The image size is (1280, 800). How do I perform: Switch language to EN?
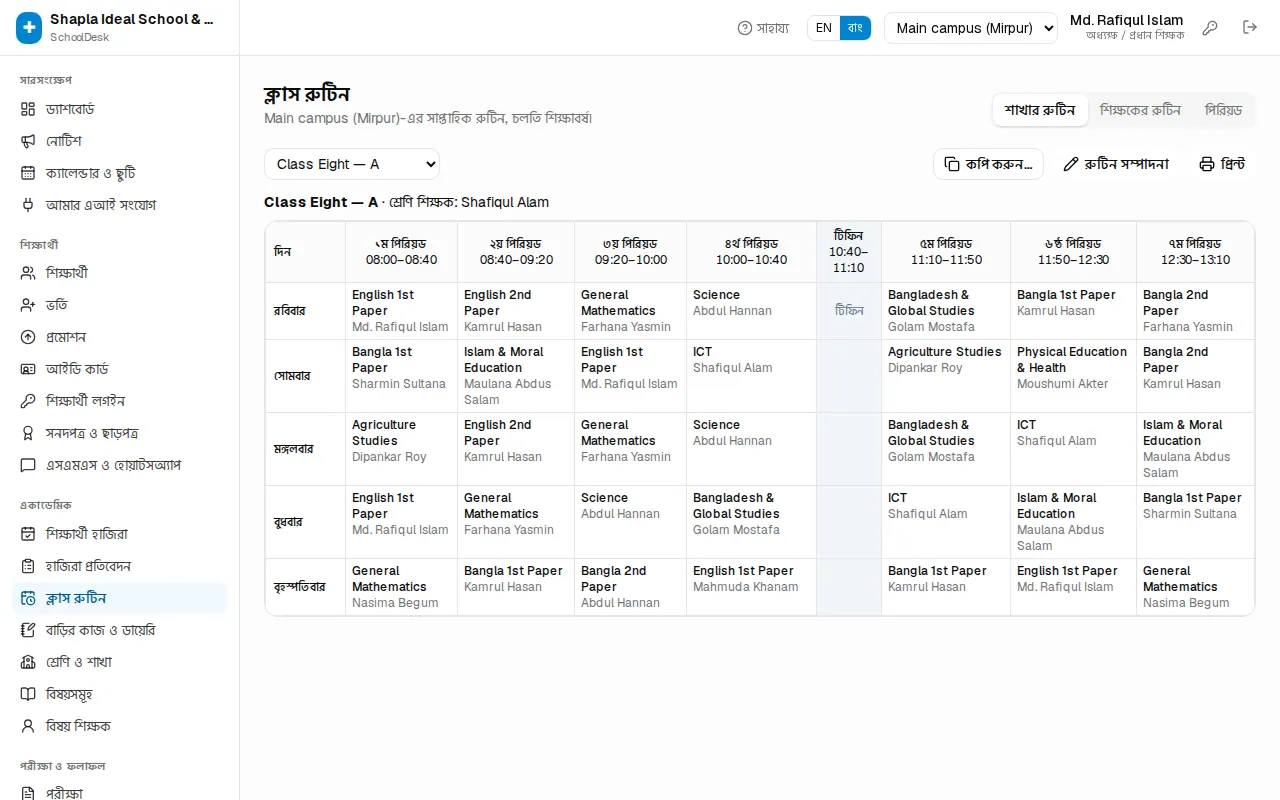(x=824, y=28)
